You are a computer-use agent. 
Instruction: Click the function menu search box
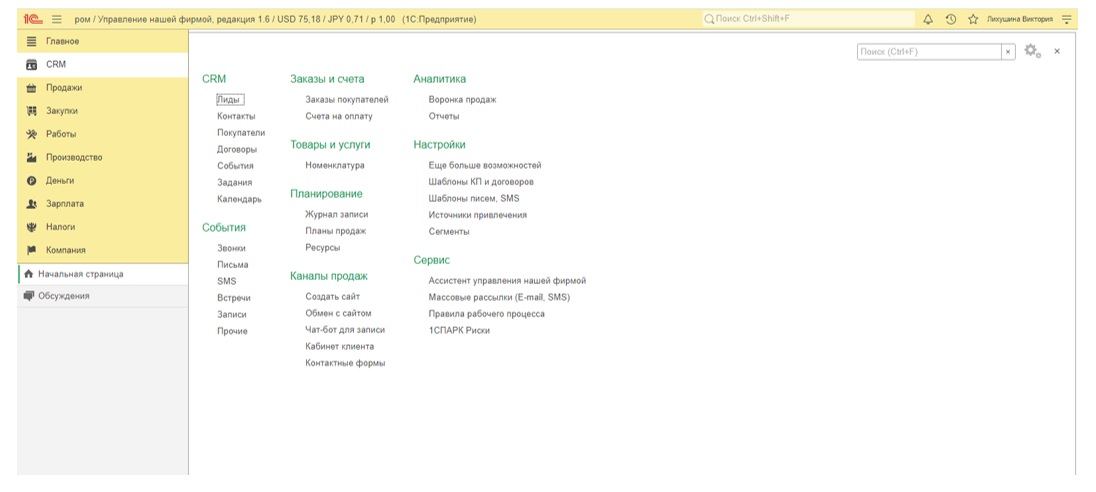click(x=929, y=52)
